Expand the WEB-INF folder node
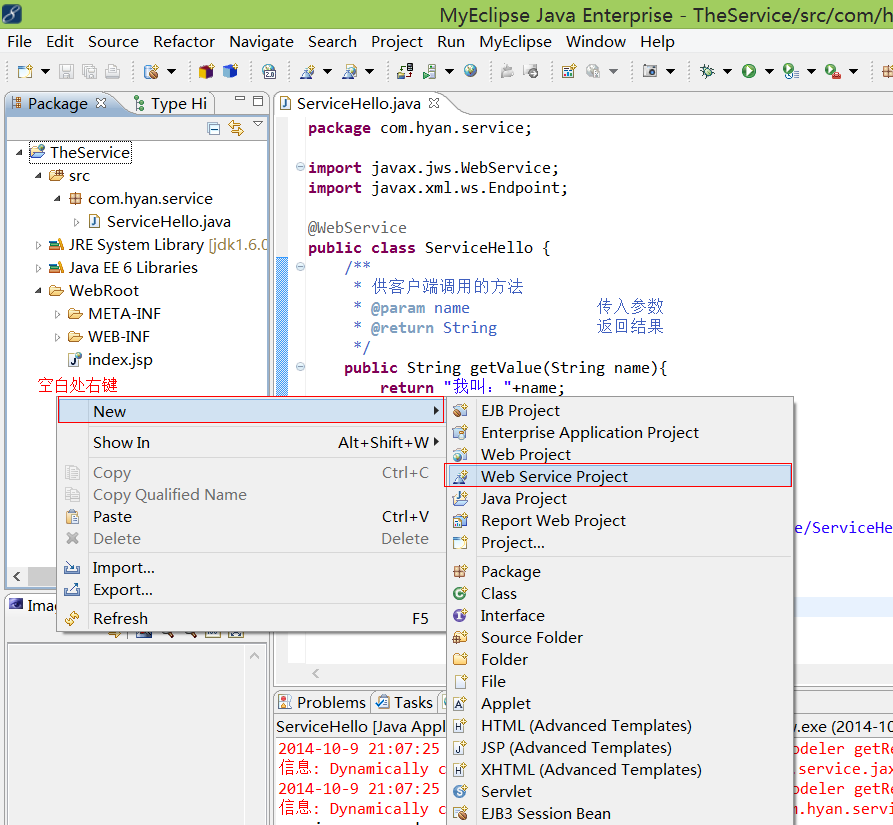893x825 pixels. pos(58,337)
